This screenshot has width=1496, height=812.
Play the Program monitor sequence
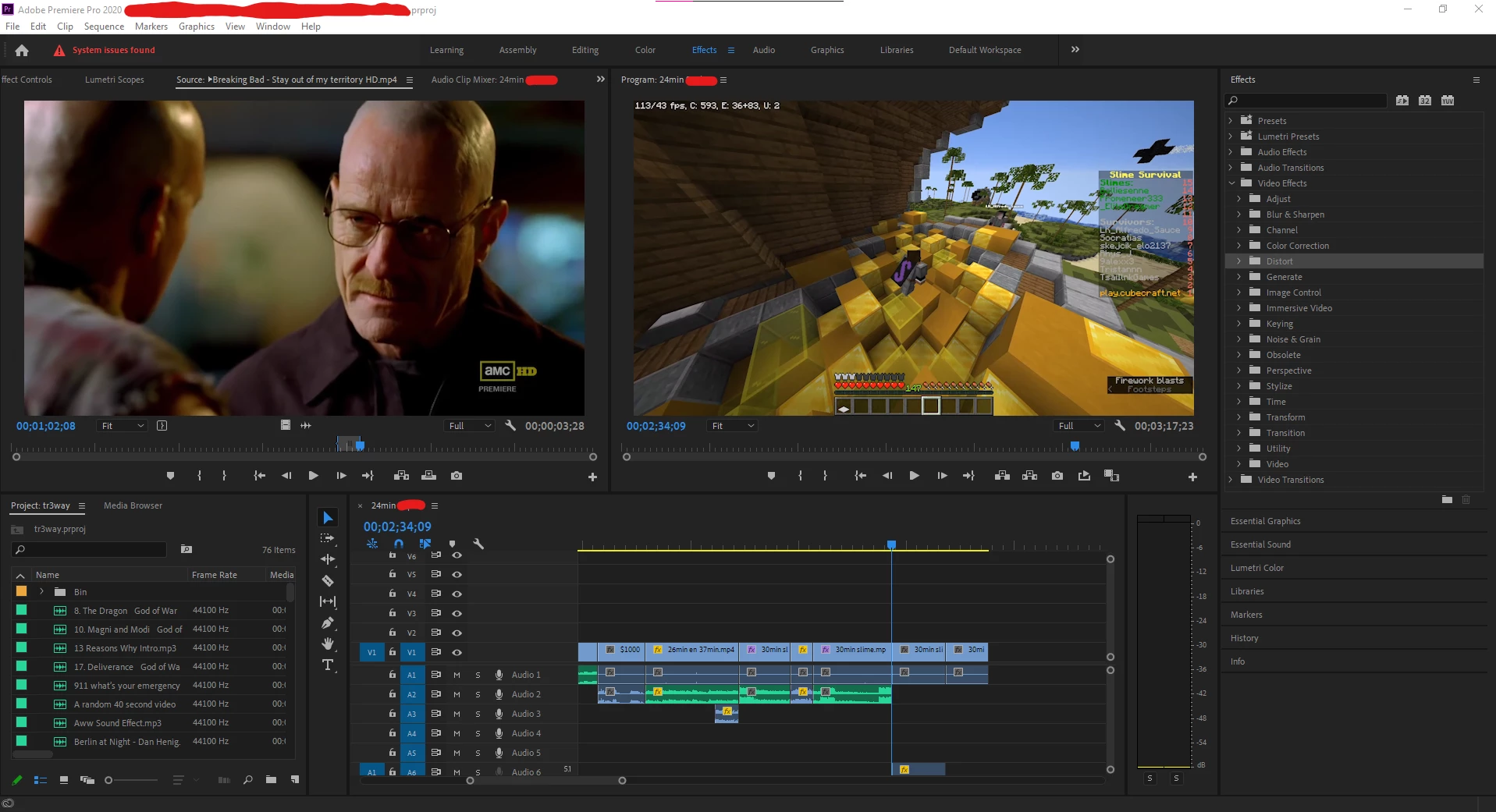(914, 476)
